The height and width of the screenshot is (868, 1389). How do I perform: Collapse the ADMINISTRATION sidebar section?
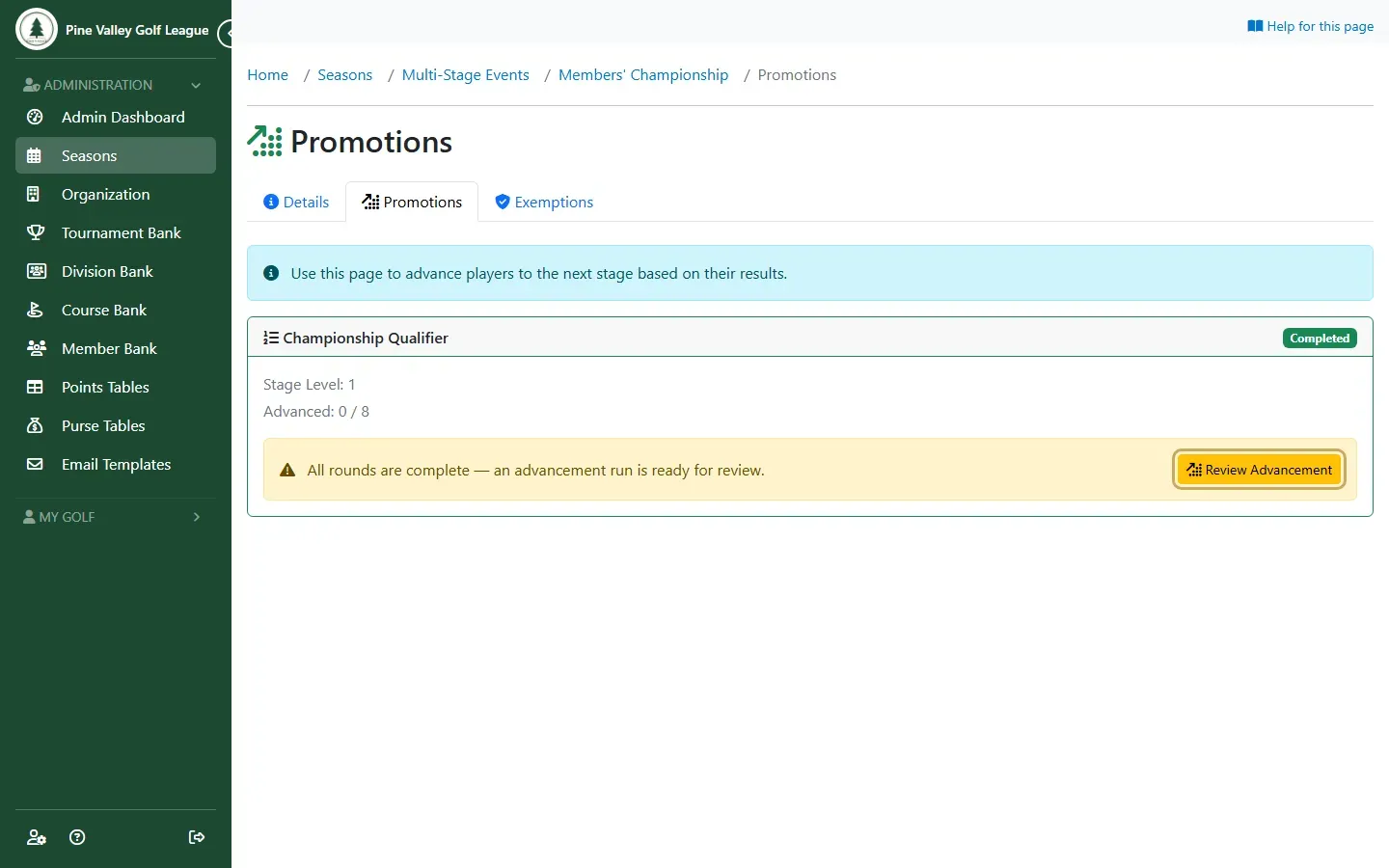116,85
